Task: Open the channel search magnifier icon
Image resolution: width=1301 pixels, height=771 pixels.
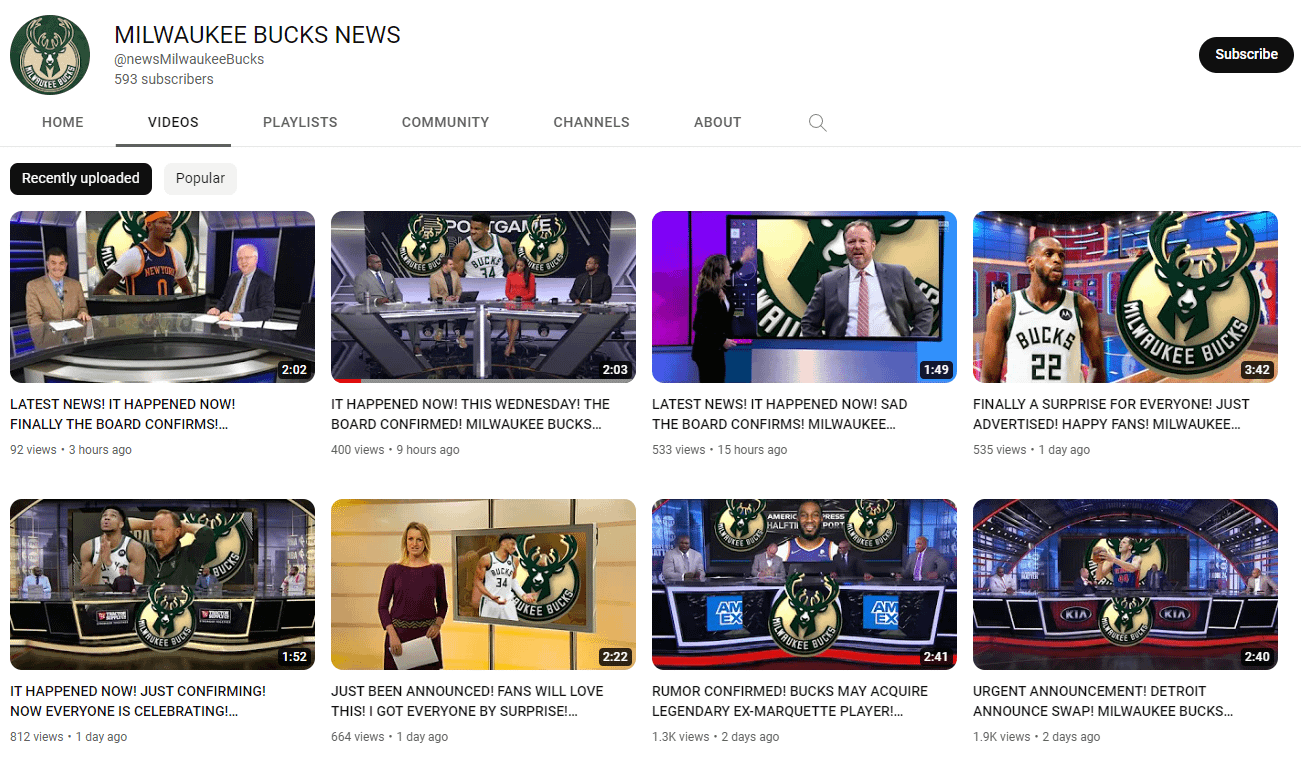Action: (817, 123)
